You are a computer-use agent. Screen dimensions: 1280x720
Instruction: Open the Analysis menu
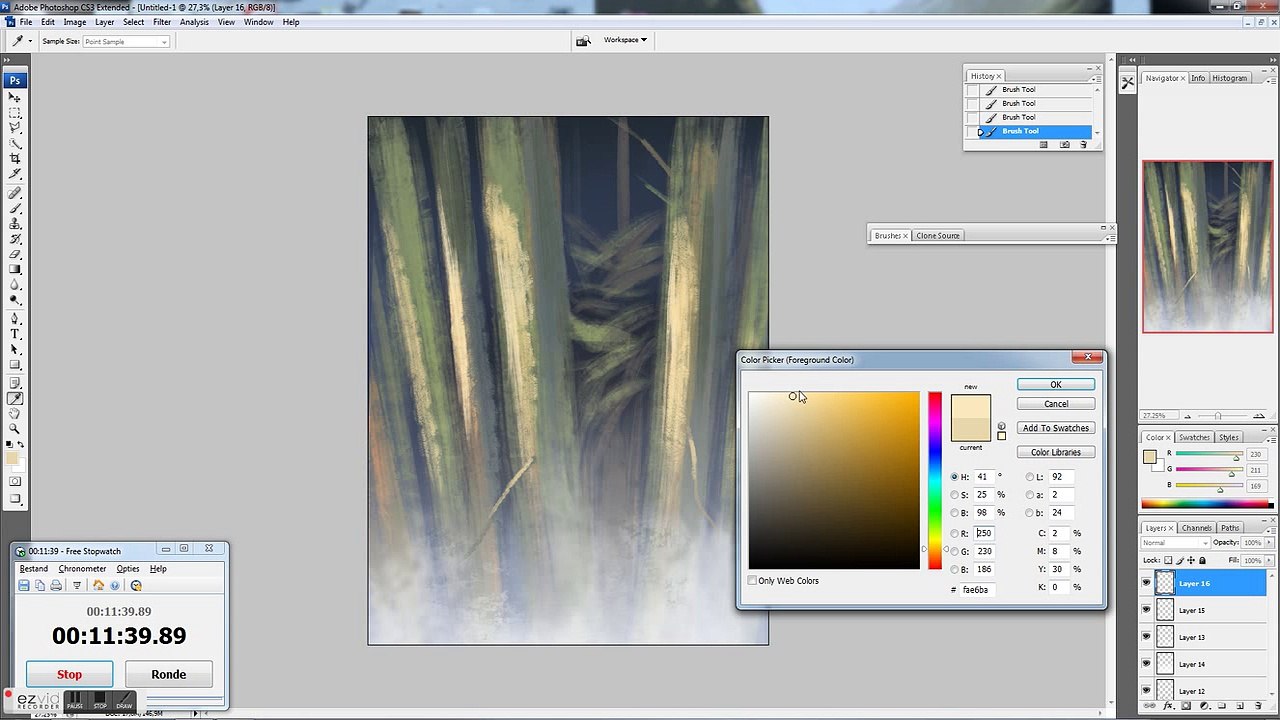(194, 22)
